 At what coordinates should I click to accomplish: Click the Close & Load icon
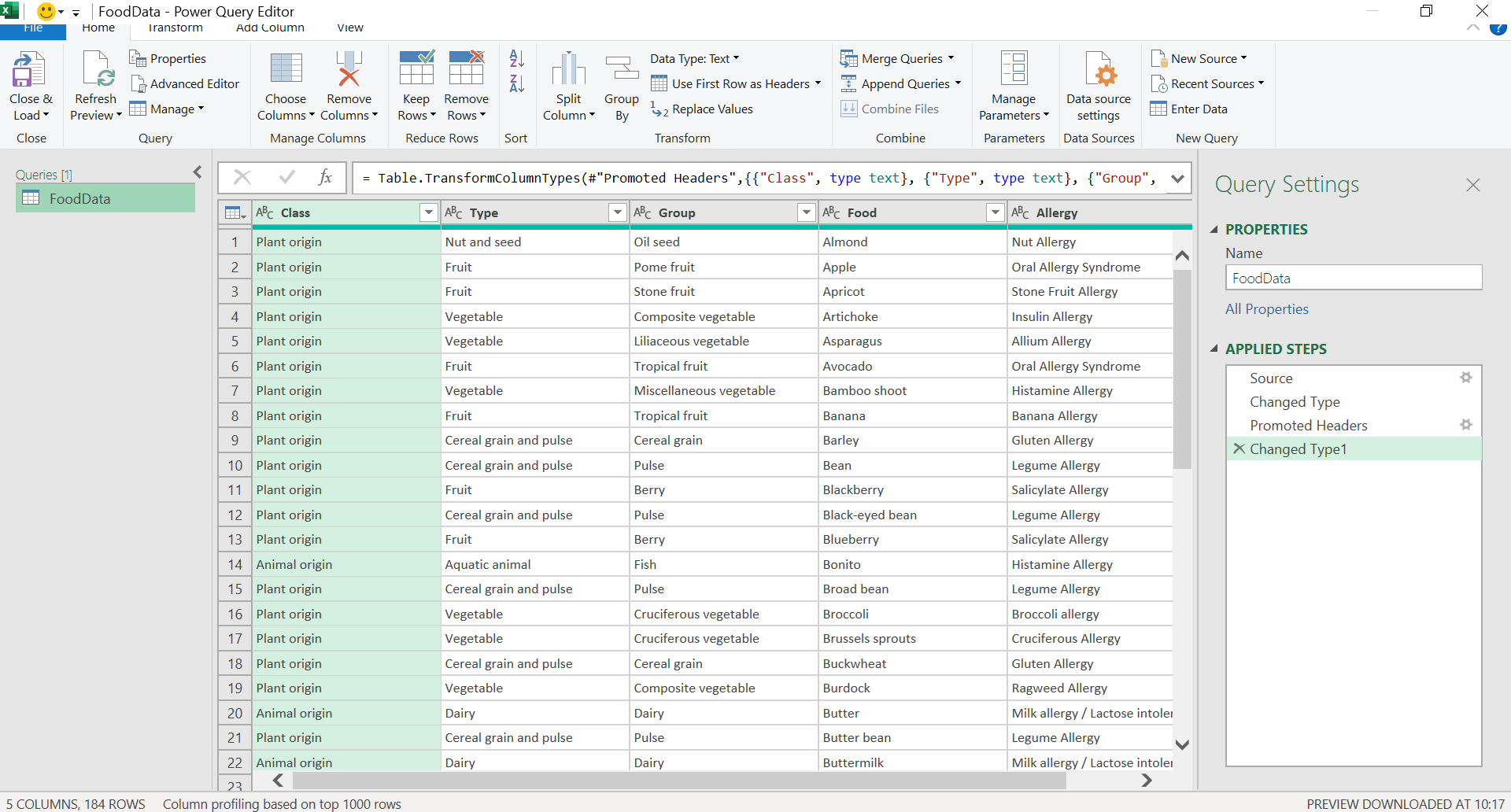30,71
